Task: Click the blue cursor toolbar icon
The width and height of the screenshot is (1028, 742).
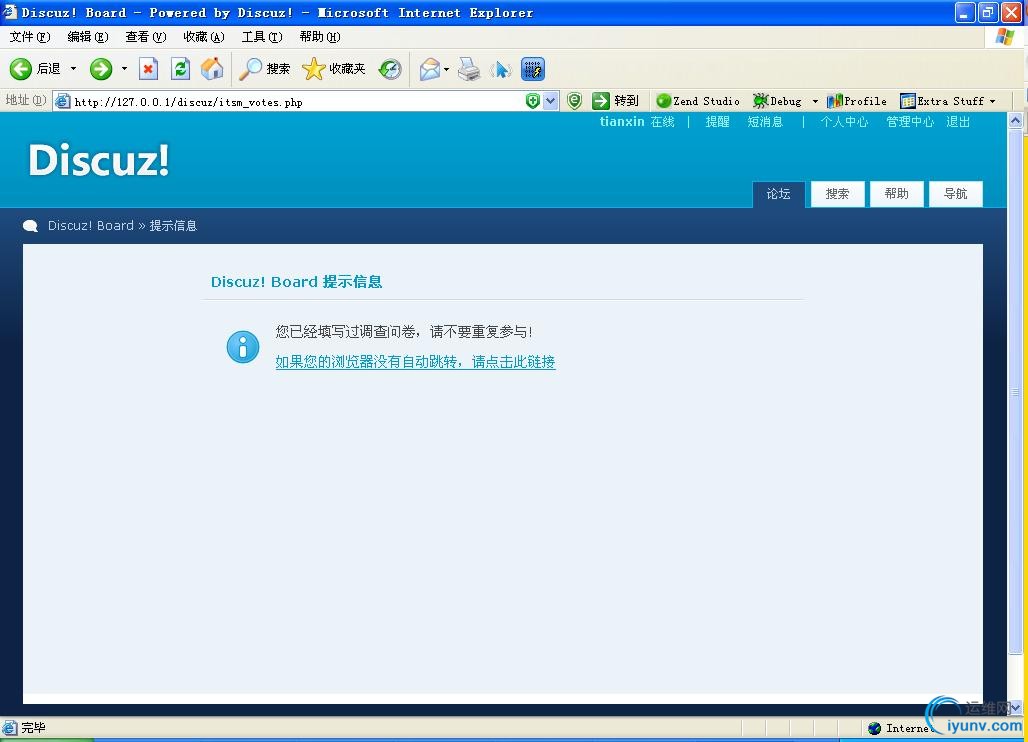Action: click(x=502, y=69)
